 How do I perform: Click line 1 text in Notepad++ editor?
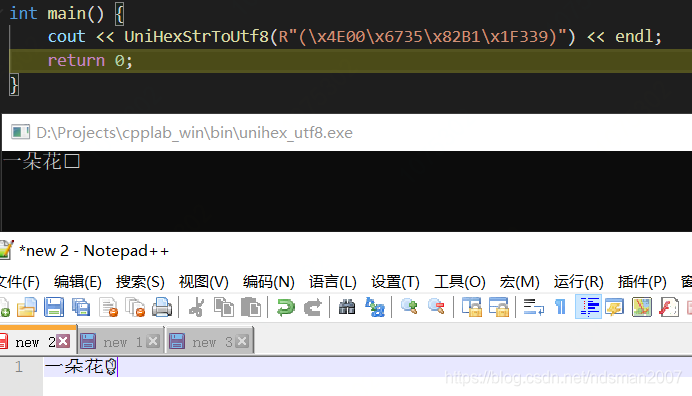81,366
